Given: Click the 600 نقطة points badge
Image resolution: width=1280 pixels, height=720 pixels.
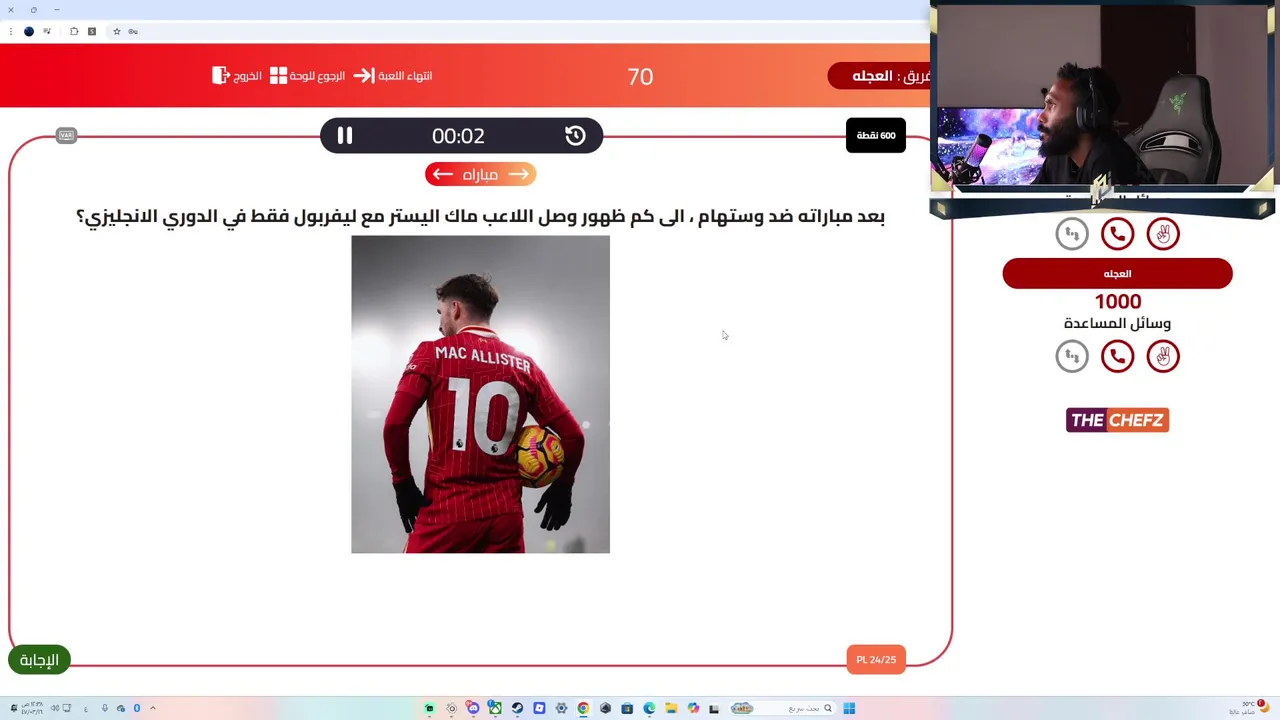Looking at the screenshot, I should pyautogui.click(x=876, y=135).
